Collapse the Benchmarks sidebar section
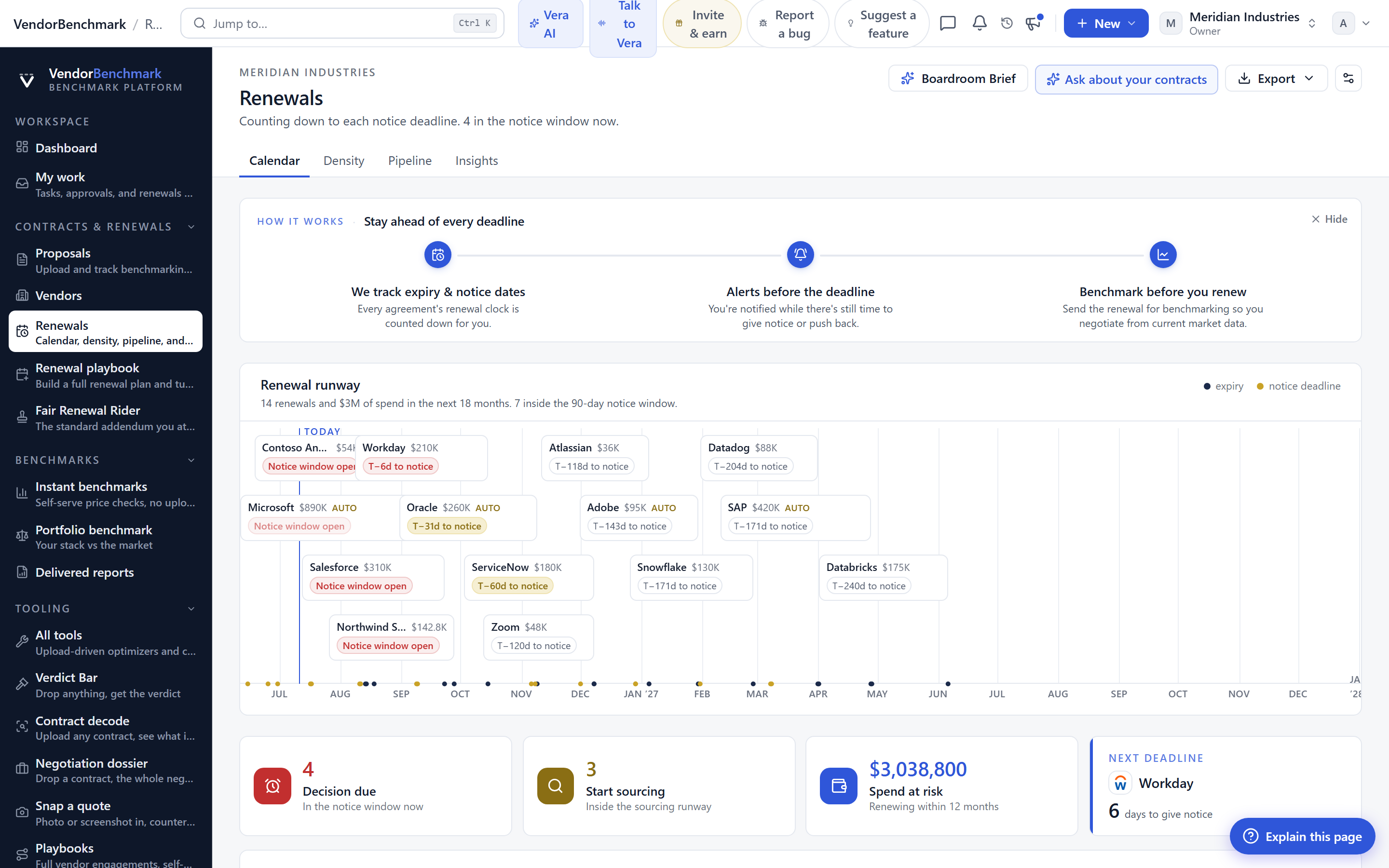Image resolution: width=1389 pixels, height=868 pixels. 191,461
